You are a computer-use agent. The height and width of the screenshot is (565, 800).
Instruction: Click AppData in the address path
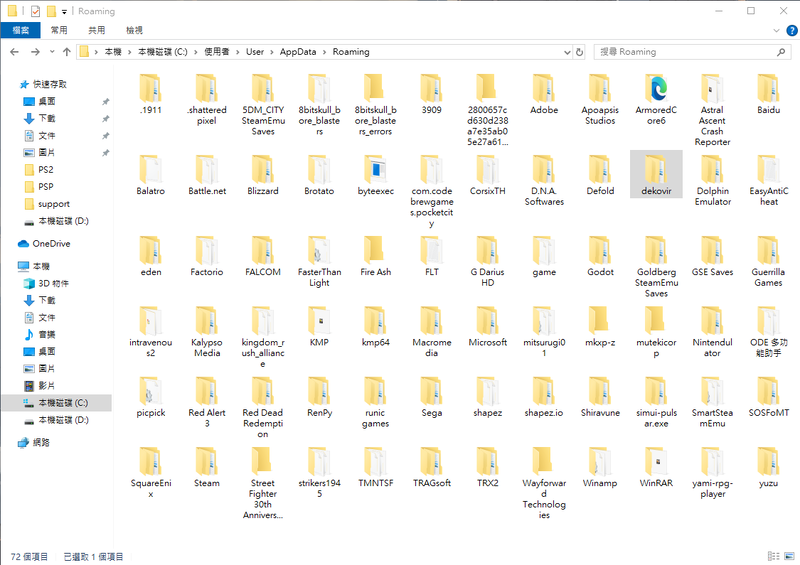[297, 52]
